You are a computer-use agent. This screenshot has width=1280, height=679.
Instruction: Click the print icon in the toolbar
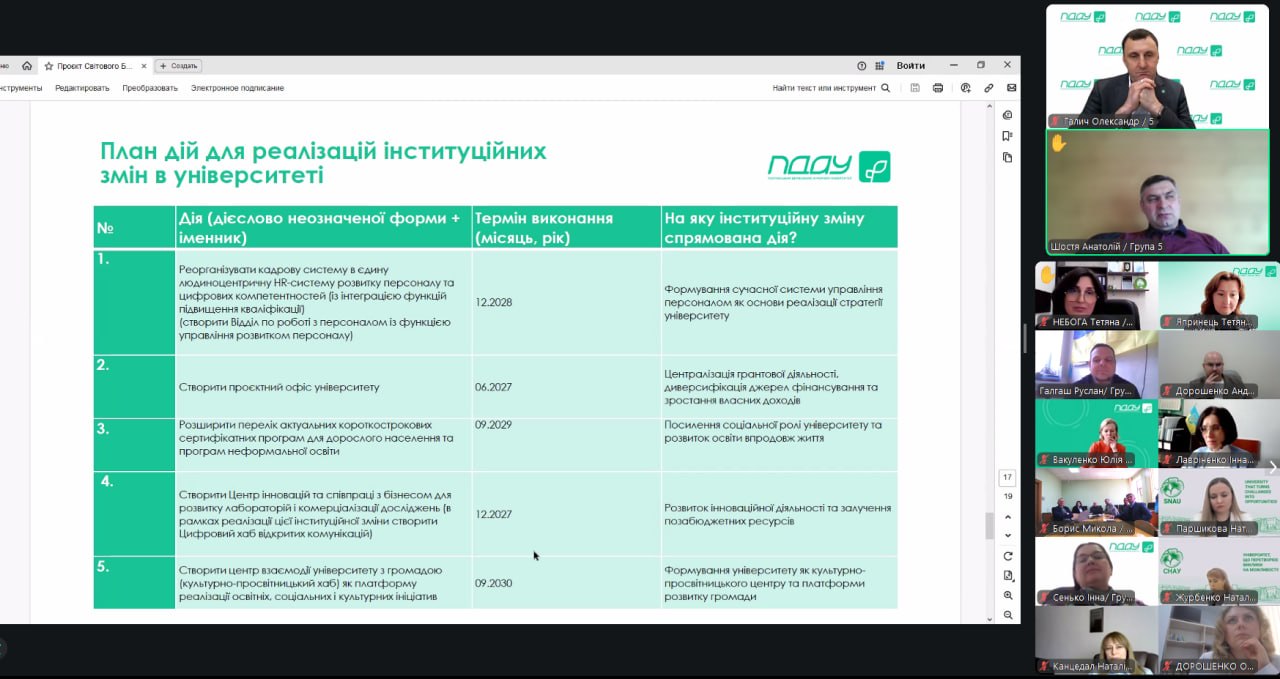(938, 88)
